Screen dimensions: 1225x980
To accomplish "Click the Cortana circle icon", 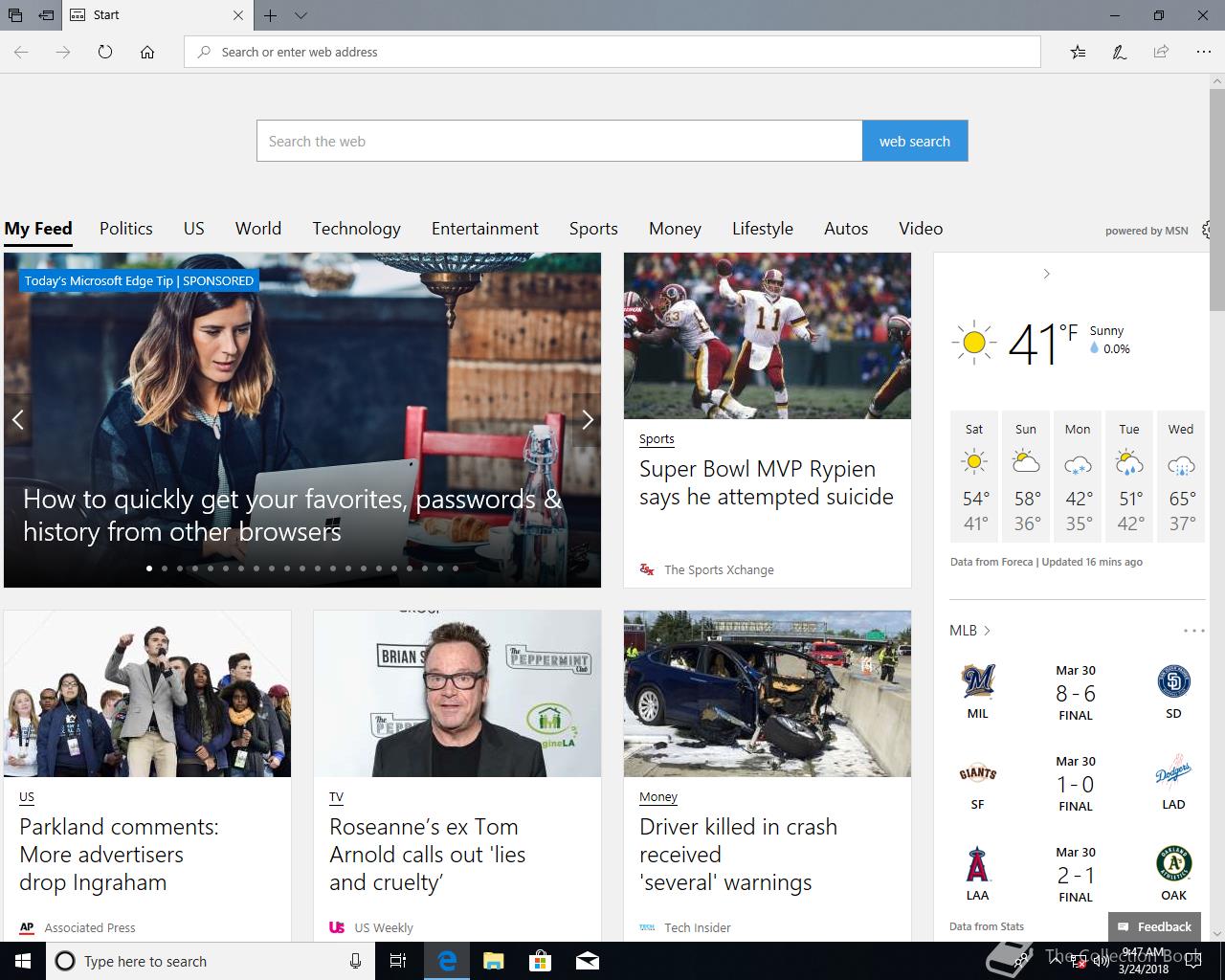I will (65, 961).
